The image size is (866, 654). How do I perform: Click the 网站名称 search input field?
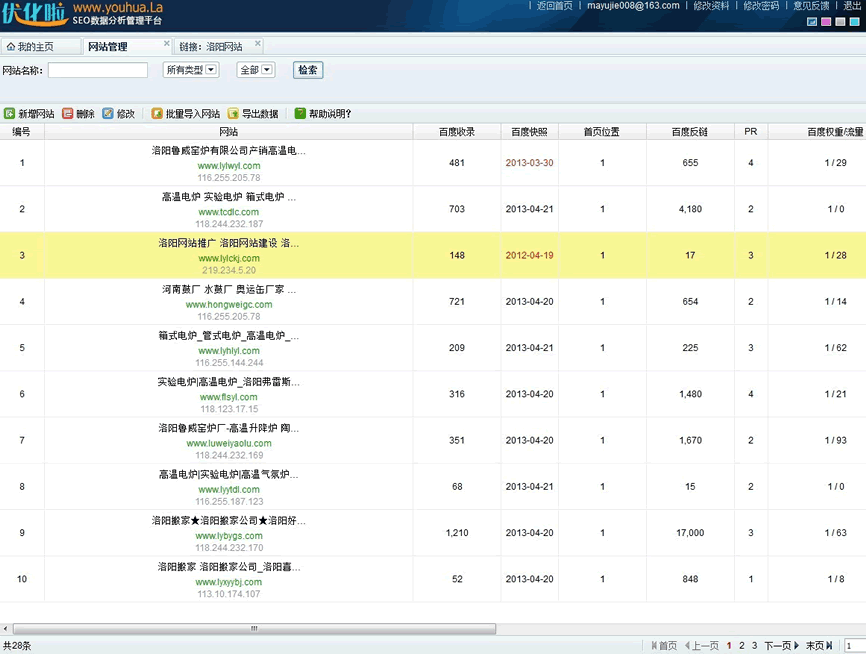98,70
